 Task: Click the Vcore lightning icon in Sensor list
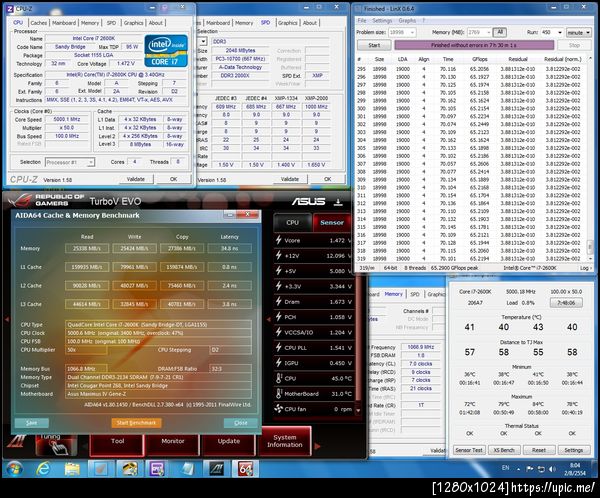click(279, 240)
